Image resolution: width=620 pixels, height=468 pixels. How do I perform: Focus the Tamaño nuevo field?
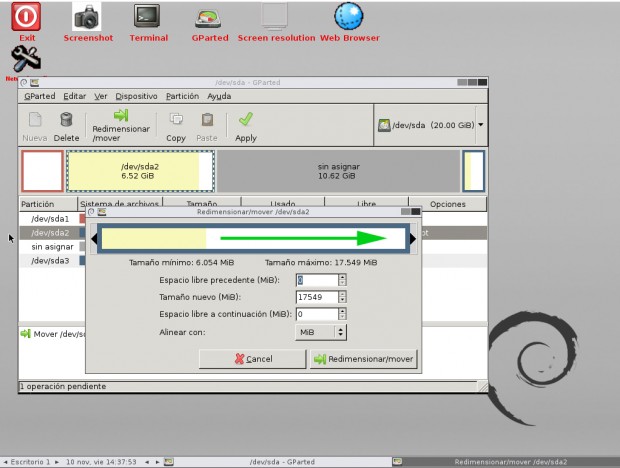[317, 297]
